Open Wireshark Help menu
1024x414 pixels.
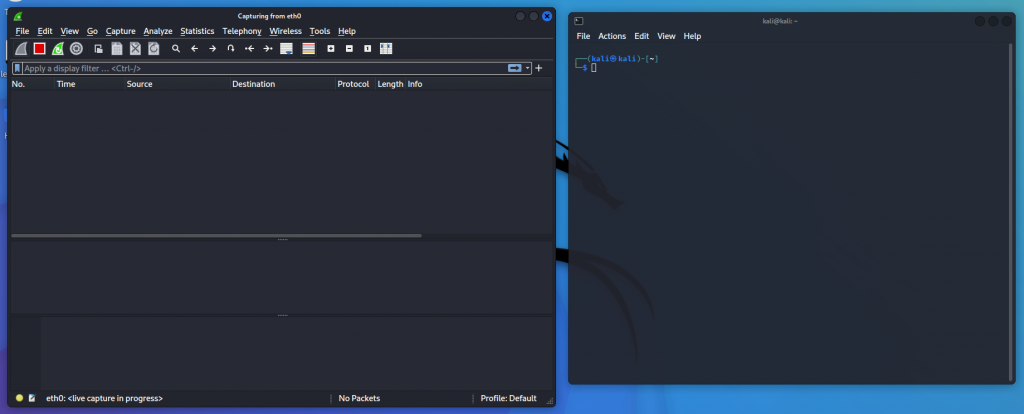point(347,31)
